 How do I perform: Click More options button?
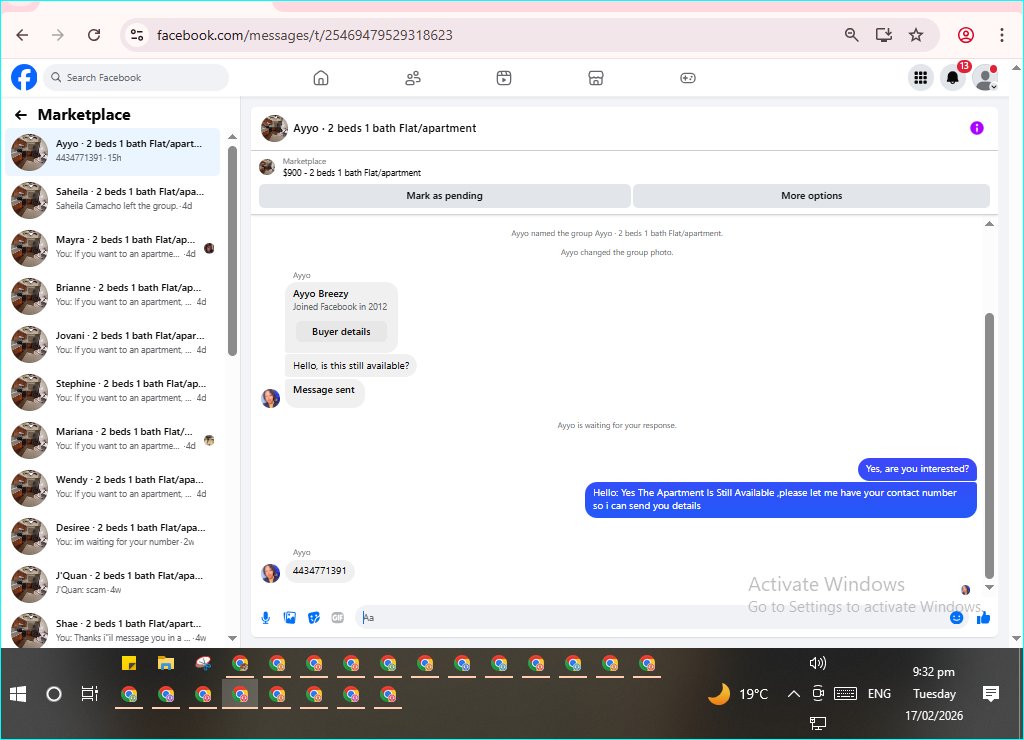tap(811, 196)
